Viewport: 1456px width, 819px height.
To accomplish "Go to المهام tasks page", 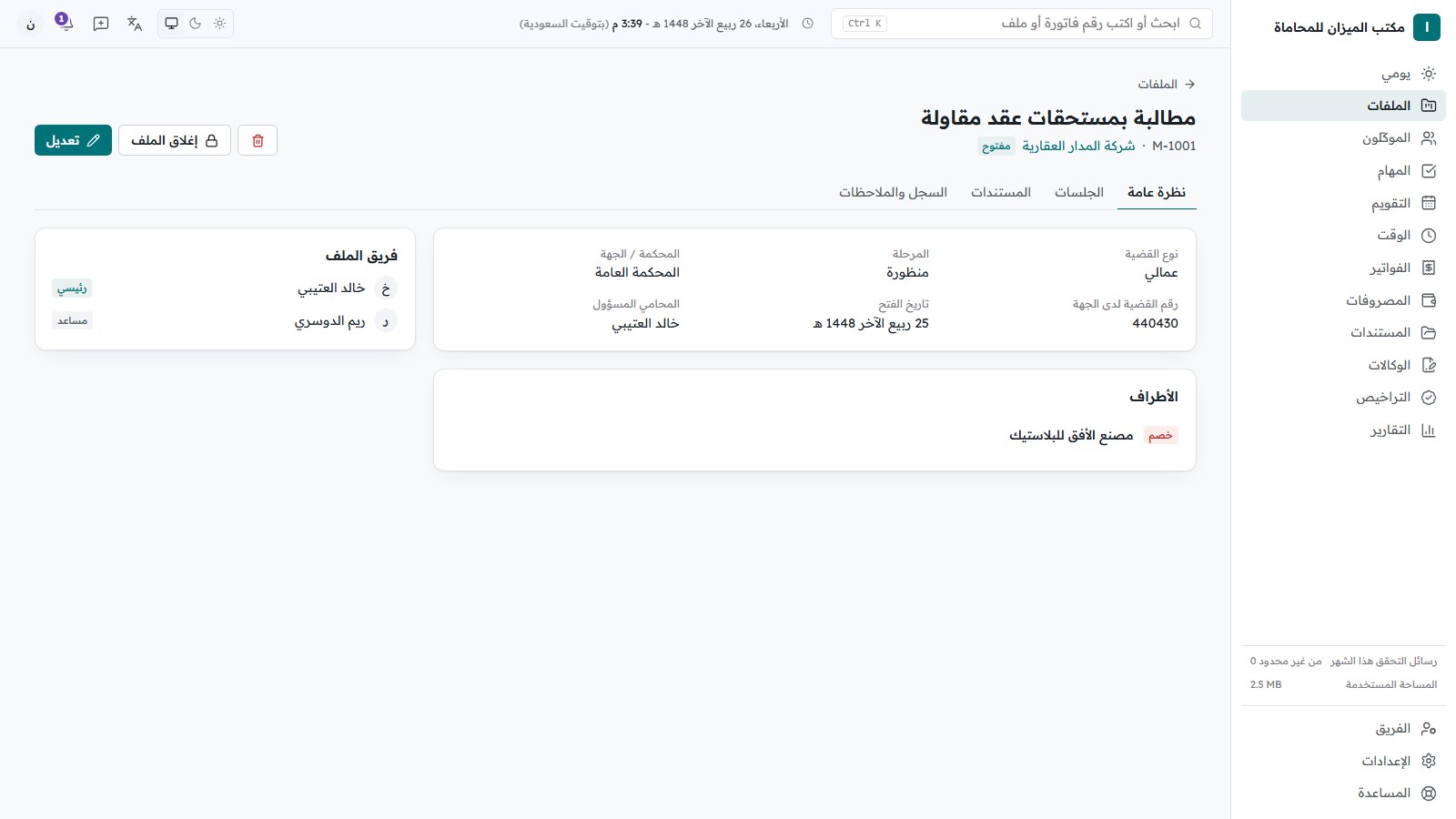I will [1343, 171].
